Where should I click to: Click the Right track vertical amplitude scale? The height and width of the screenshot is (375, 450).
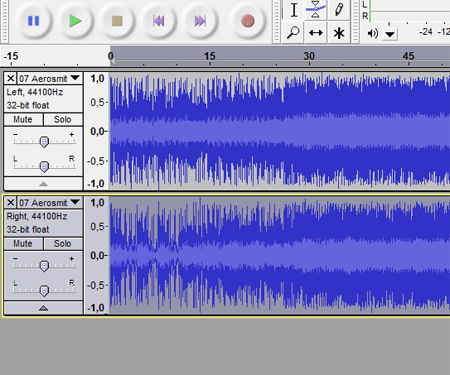tap(96, 255)
